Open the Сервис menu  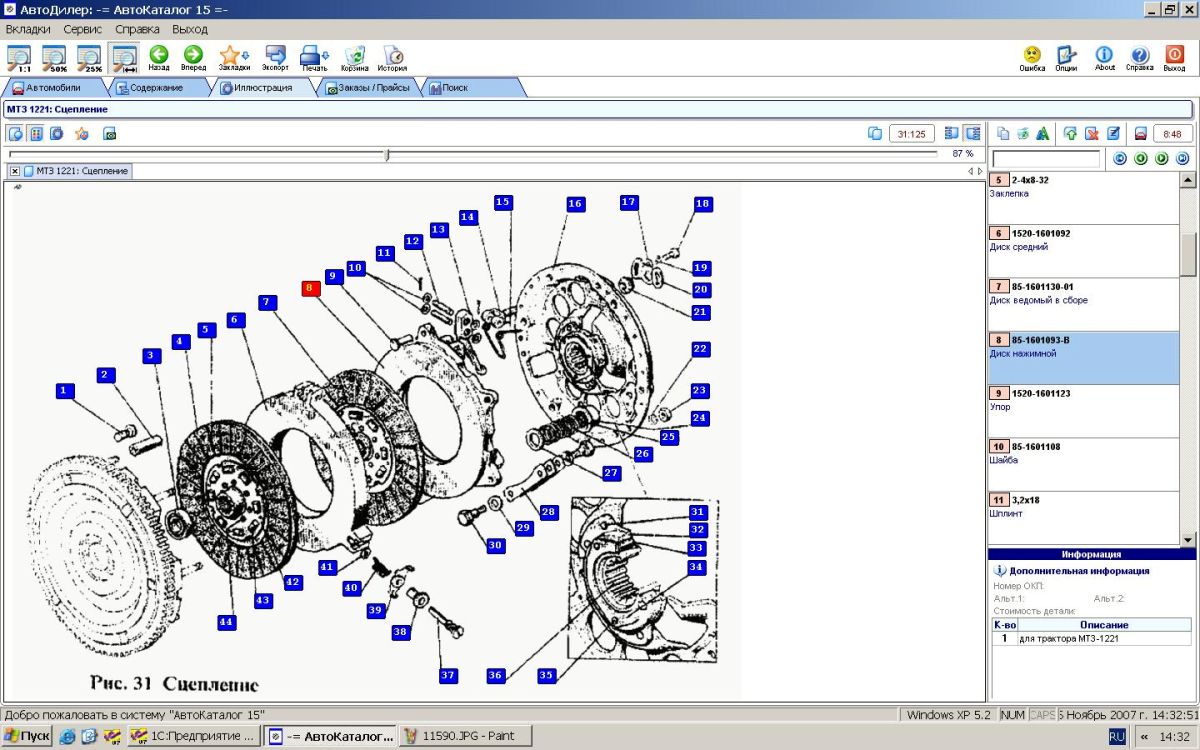[x=83, y=29]
